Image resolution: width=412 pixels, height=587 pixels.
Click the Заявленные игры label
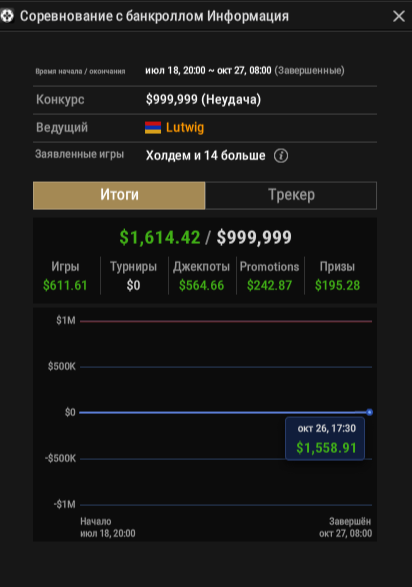click(79, 154)
